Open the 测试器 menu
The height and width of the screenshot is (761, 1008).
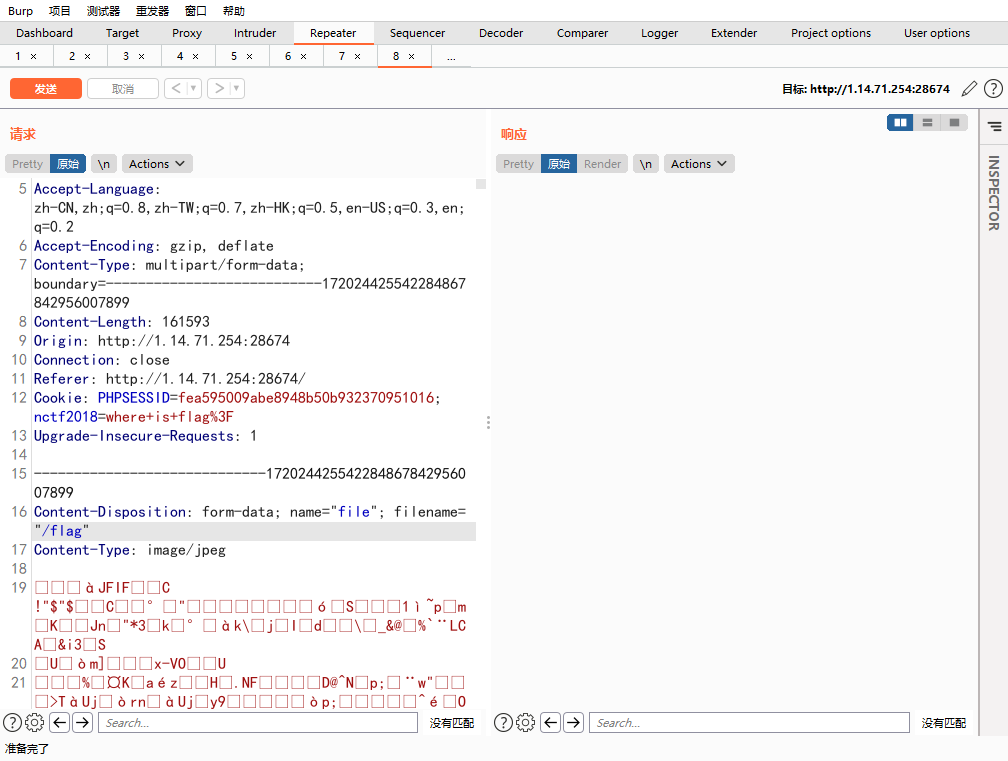click(x=104, y=11)
